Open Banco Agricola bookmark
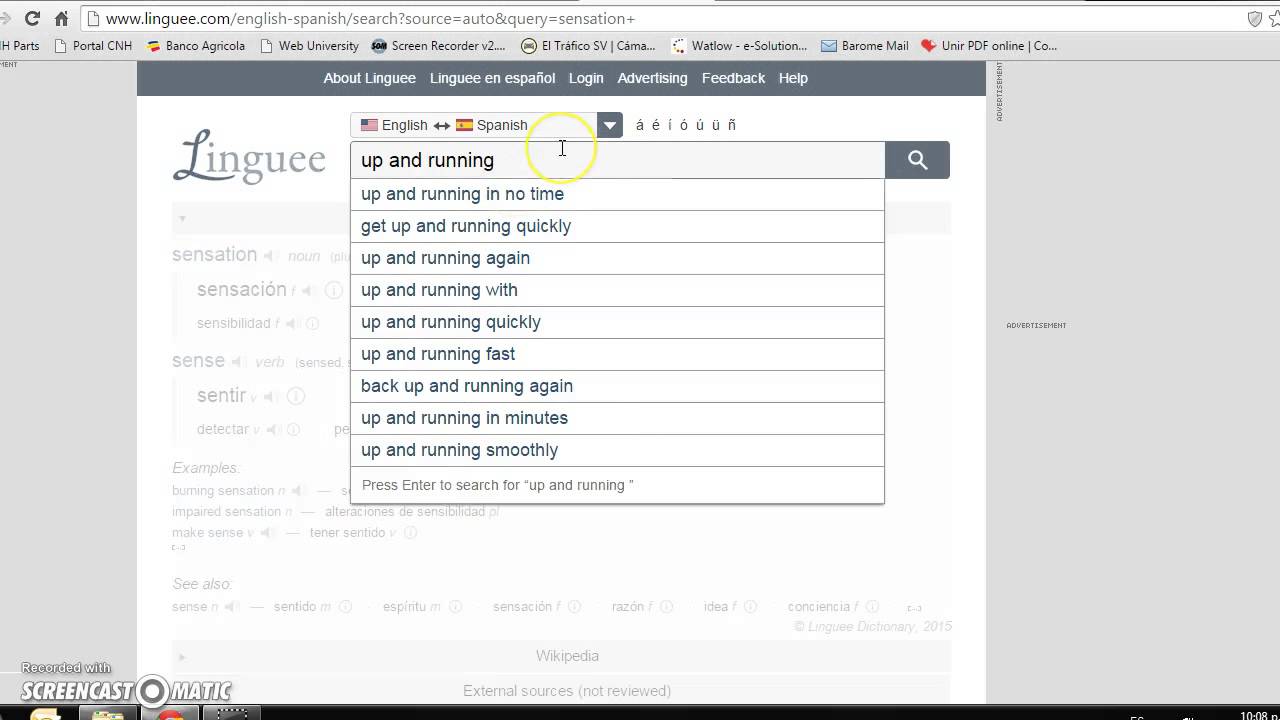 pos(196,46)
